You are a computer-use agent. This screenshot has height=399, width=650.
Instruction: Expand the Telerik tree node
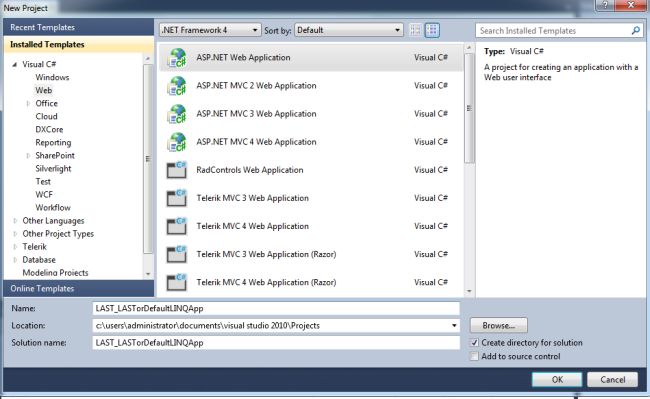tap(15, 247)
